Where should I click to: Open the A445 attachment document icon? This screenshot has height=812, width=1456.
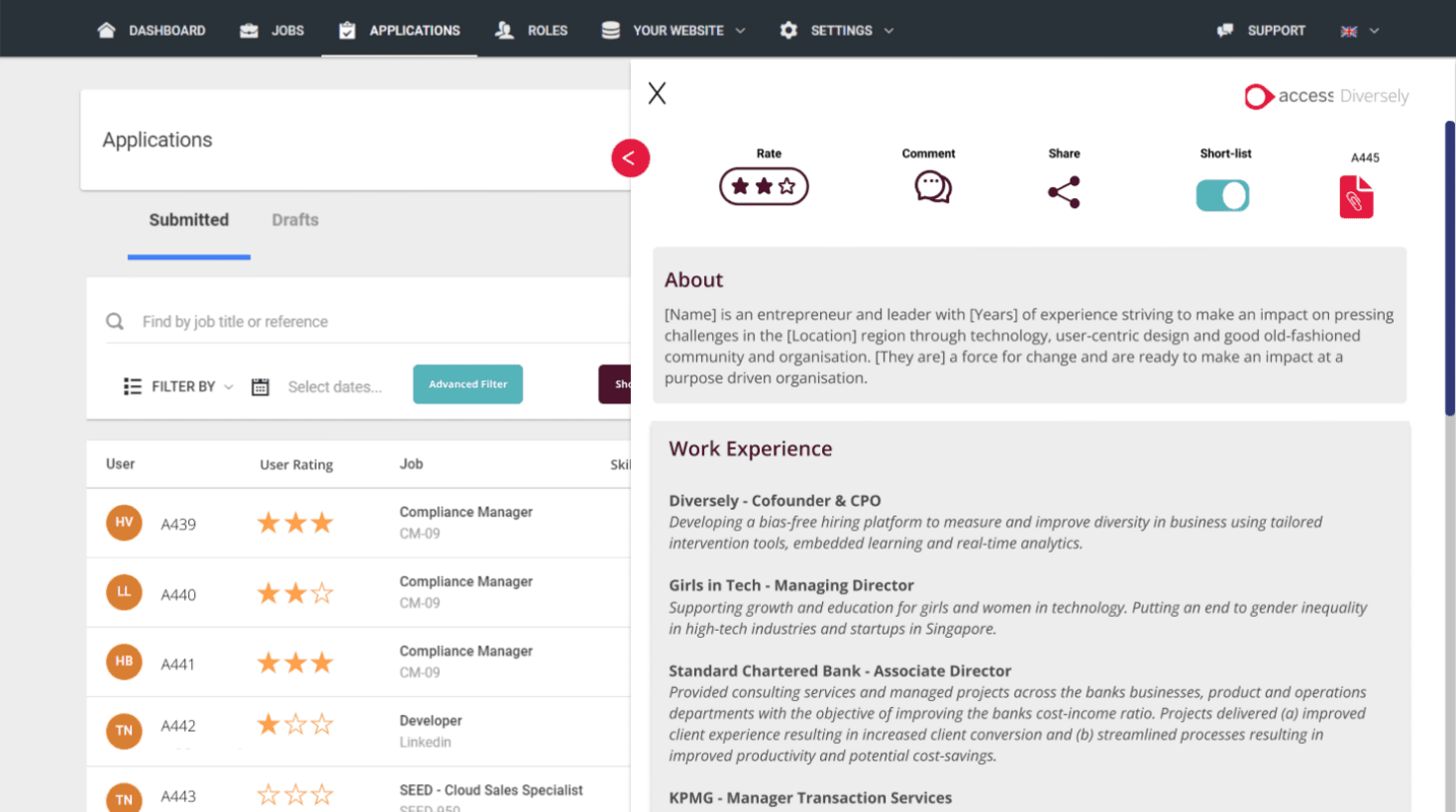pyautogui.click(x=1356, y=197)
